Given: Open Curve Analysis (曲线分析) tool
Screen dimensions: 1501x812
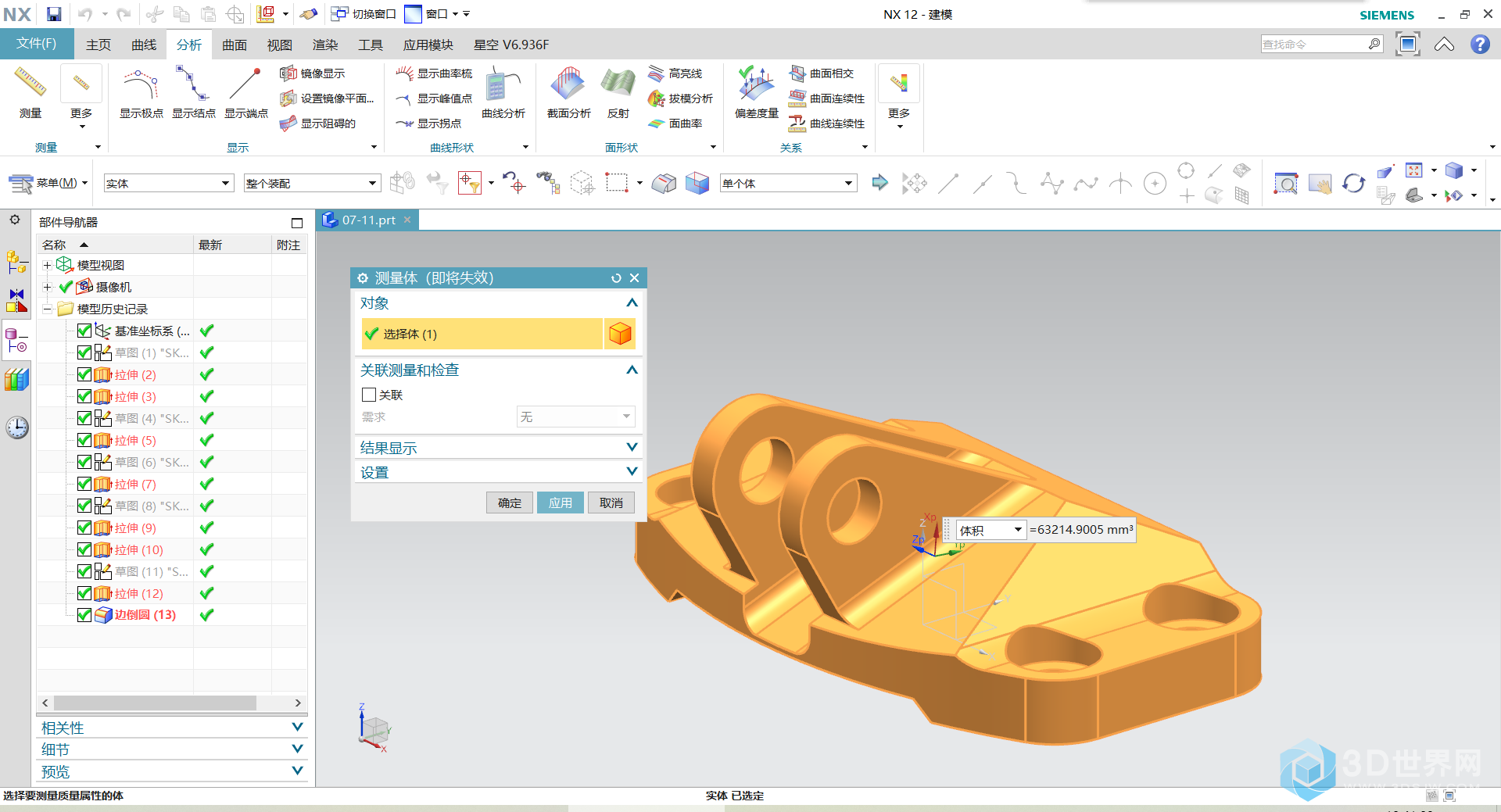Looking at the screenshot, I should [x=503, y=92].
